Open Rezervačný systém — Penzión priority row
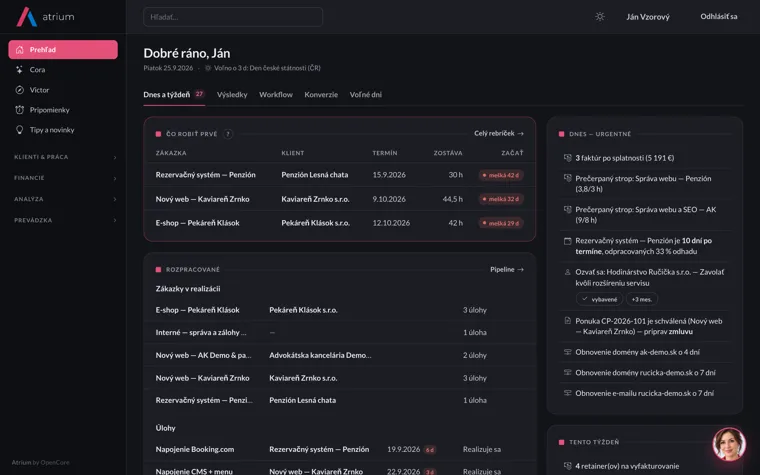 (339, 175)
